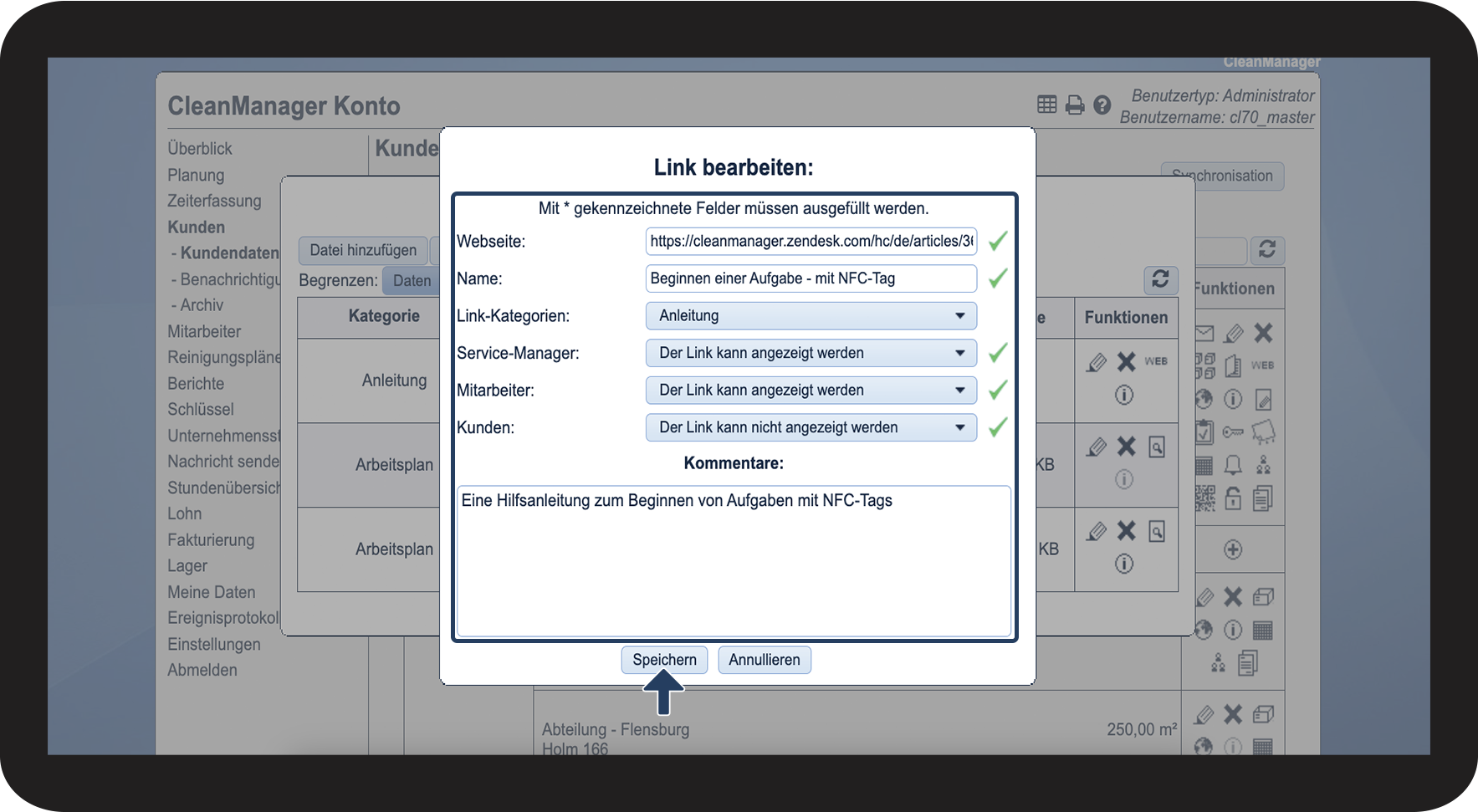
Task: Click the delete X in the Anleitung row
Action: [1127, 361]
